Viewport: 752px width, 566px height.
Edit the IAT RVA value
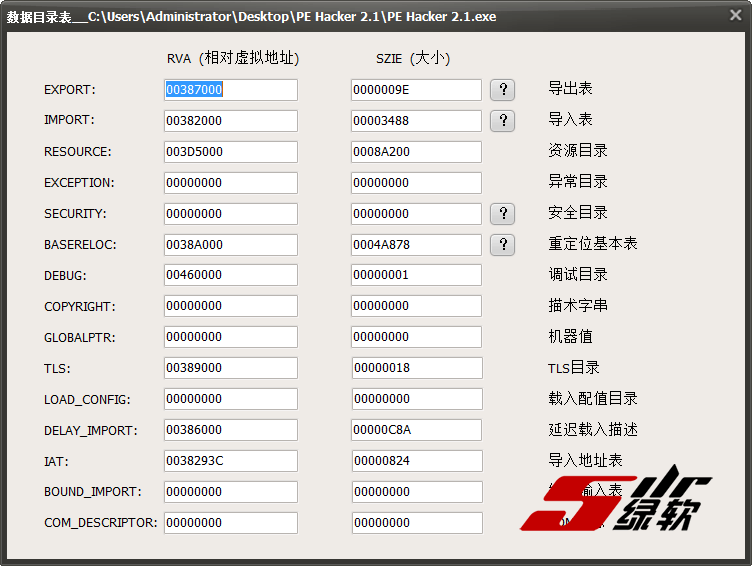tap(231, 461)
